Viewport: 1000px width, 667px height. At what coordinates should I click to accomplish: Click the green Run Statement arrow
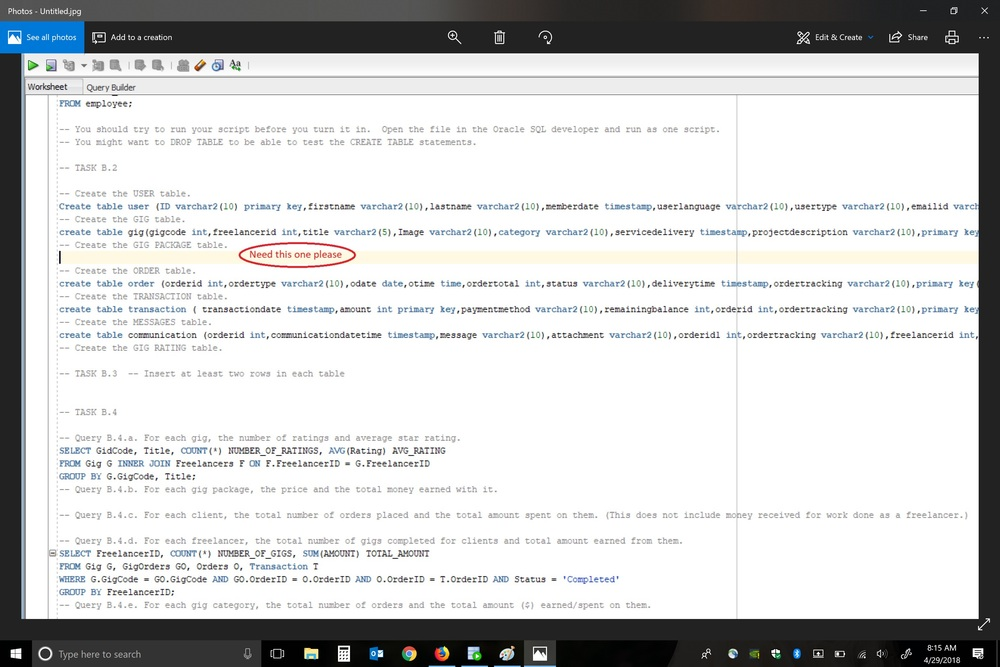tap(33, 65)
